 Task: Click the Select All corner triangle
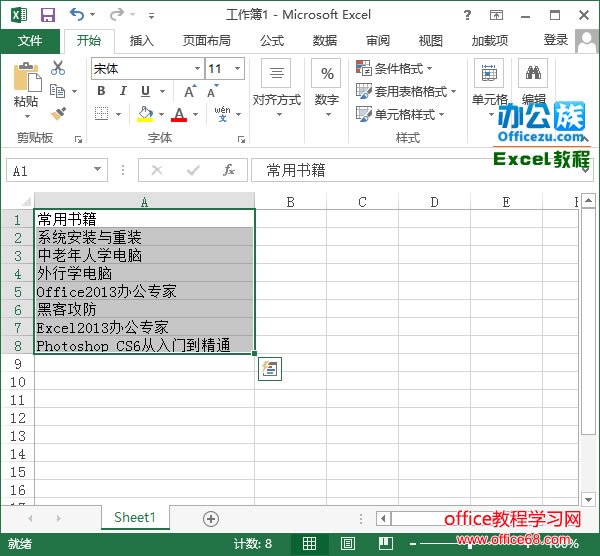coord(26,201)
